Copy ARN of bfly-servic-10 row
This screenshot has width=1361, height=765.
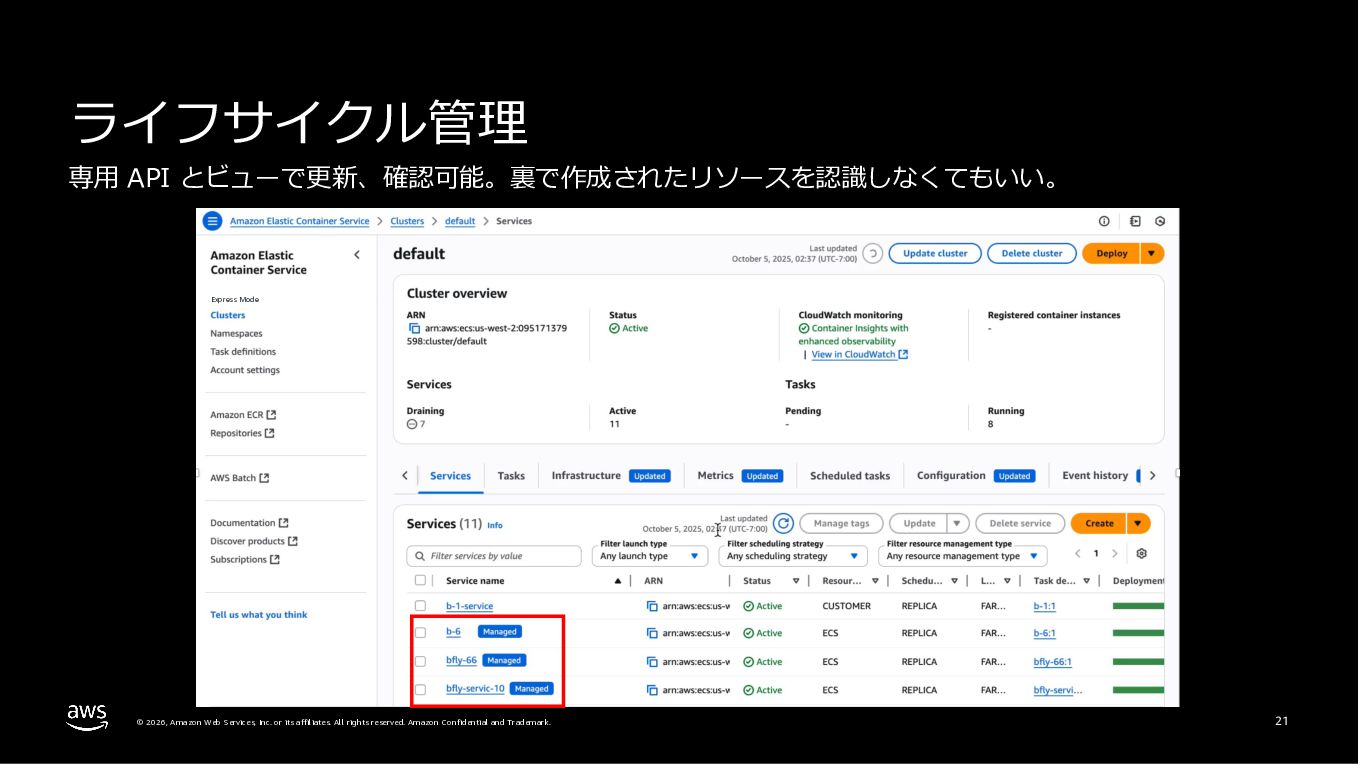[x=652, y=690]
